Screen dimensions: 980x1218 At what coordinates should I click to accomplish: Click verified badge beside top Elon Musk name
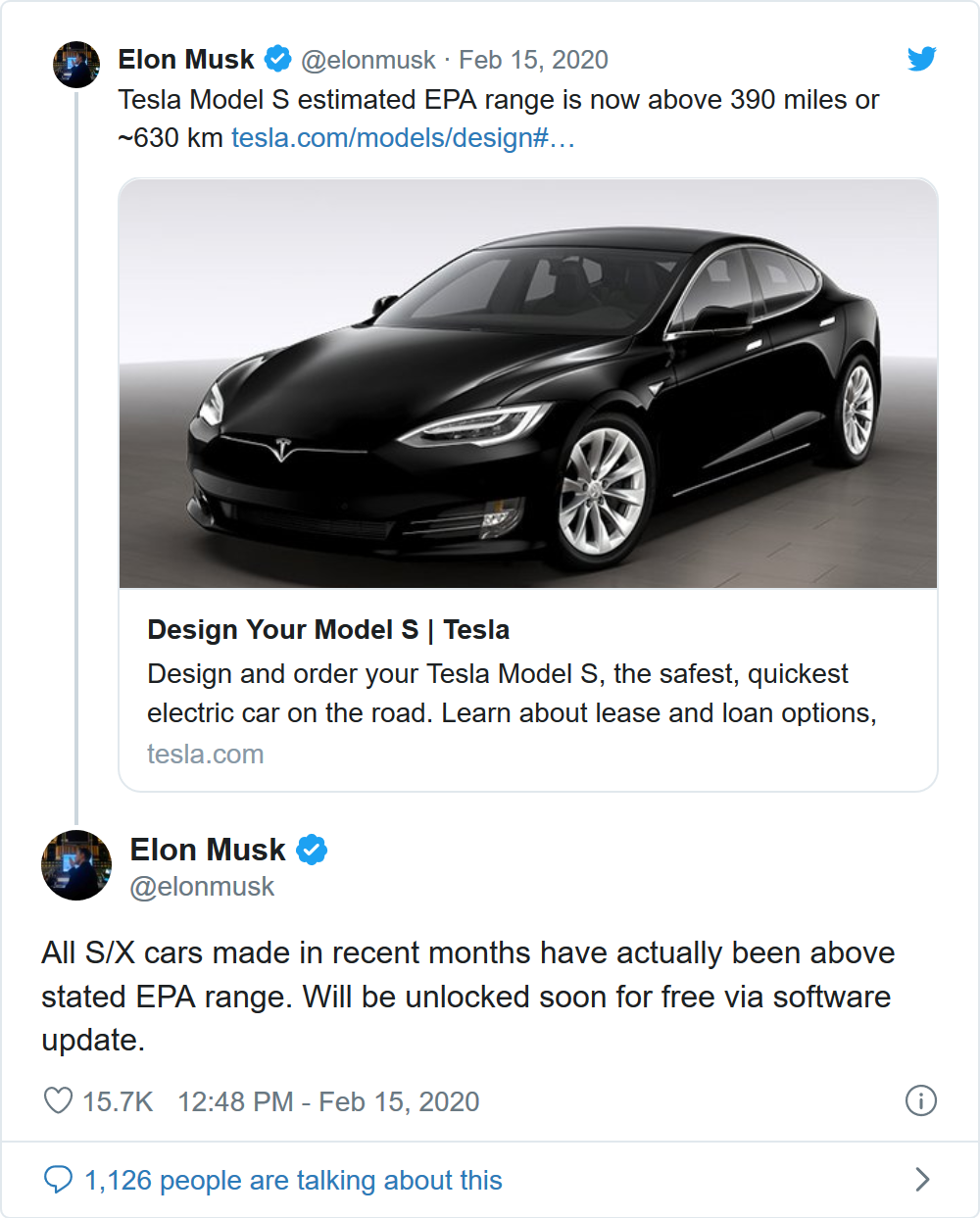pos(278,59)
